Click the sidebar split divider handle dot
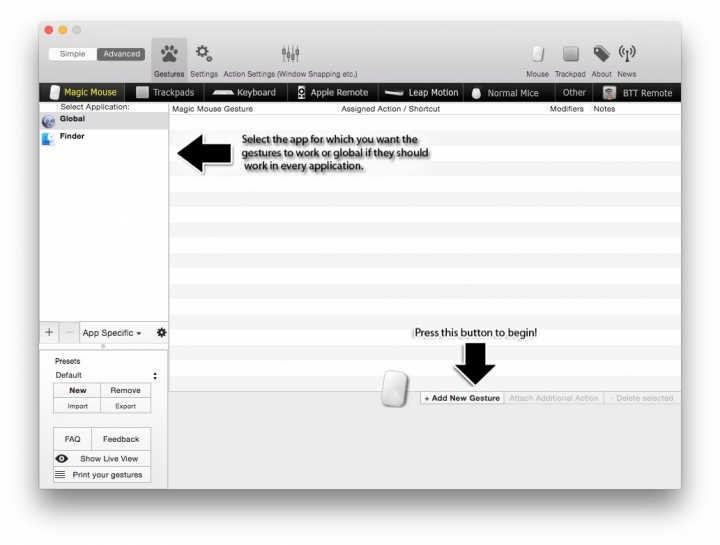 pos(103,346)
